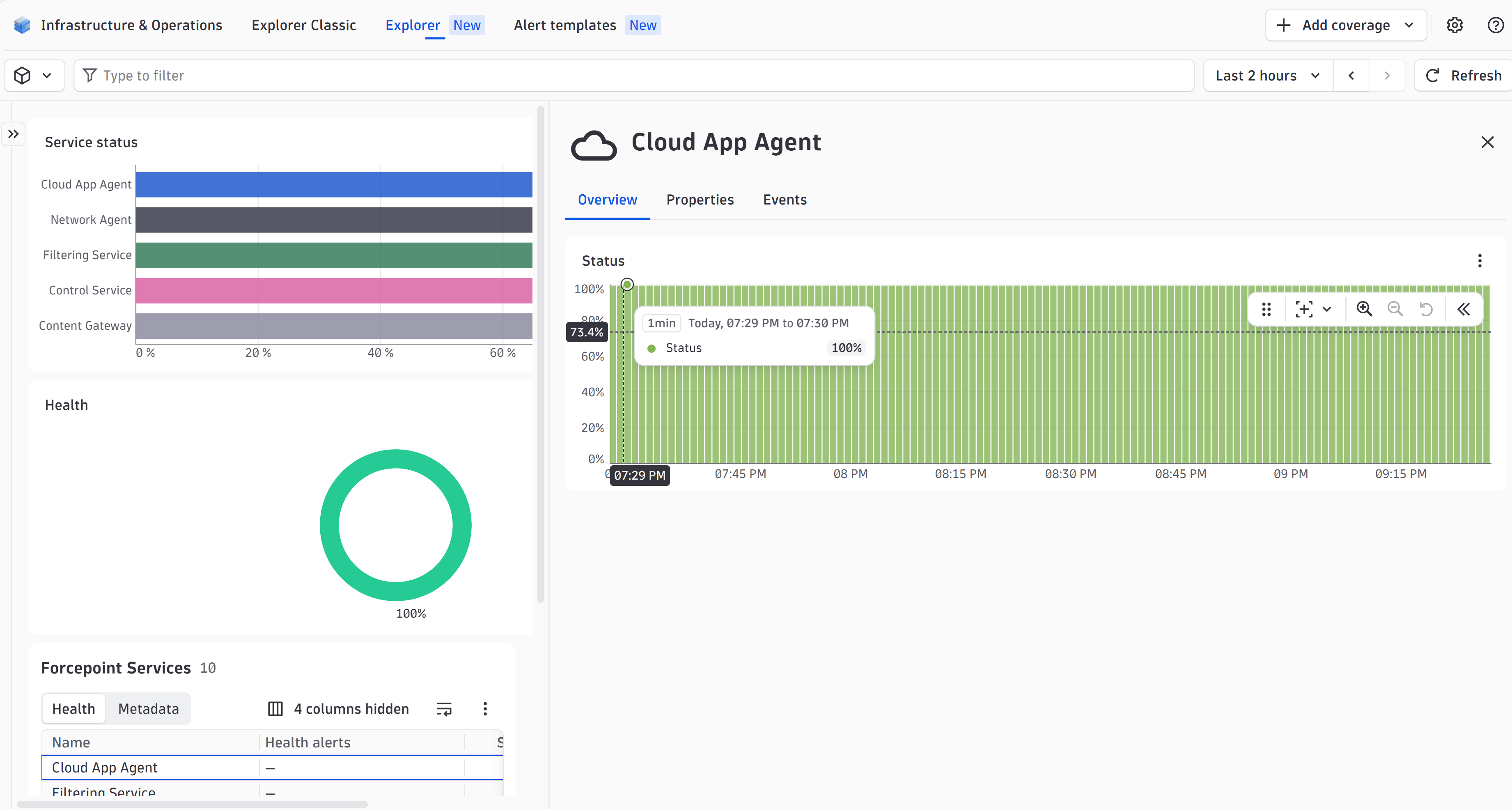
Task: Click the left panel vertical scrollbar
Action: pos(540,354)
